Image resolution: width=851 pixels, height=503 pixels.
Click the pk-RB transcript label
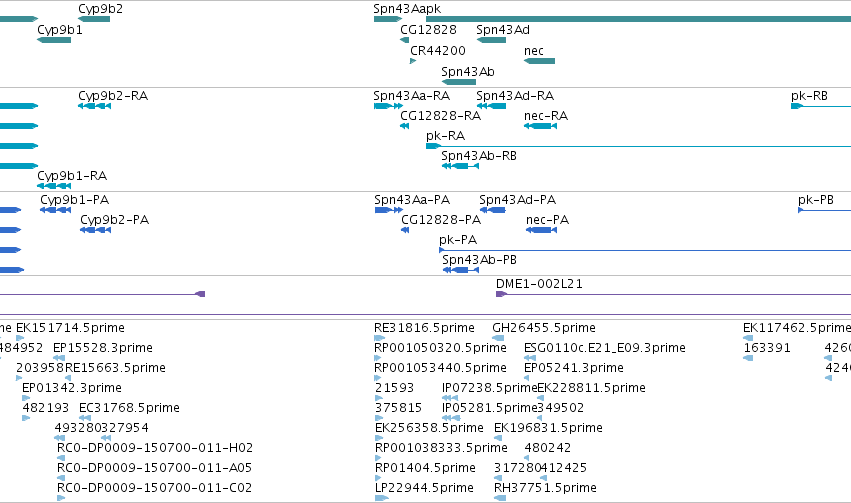pyautogui.click(x=809, y=96)
